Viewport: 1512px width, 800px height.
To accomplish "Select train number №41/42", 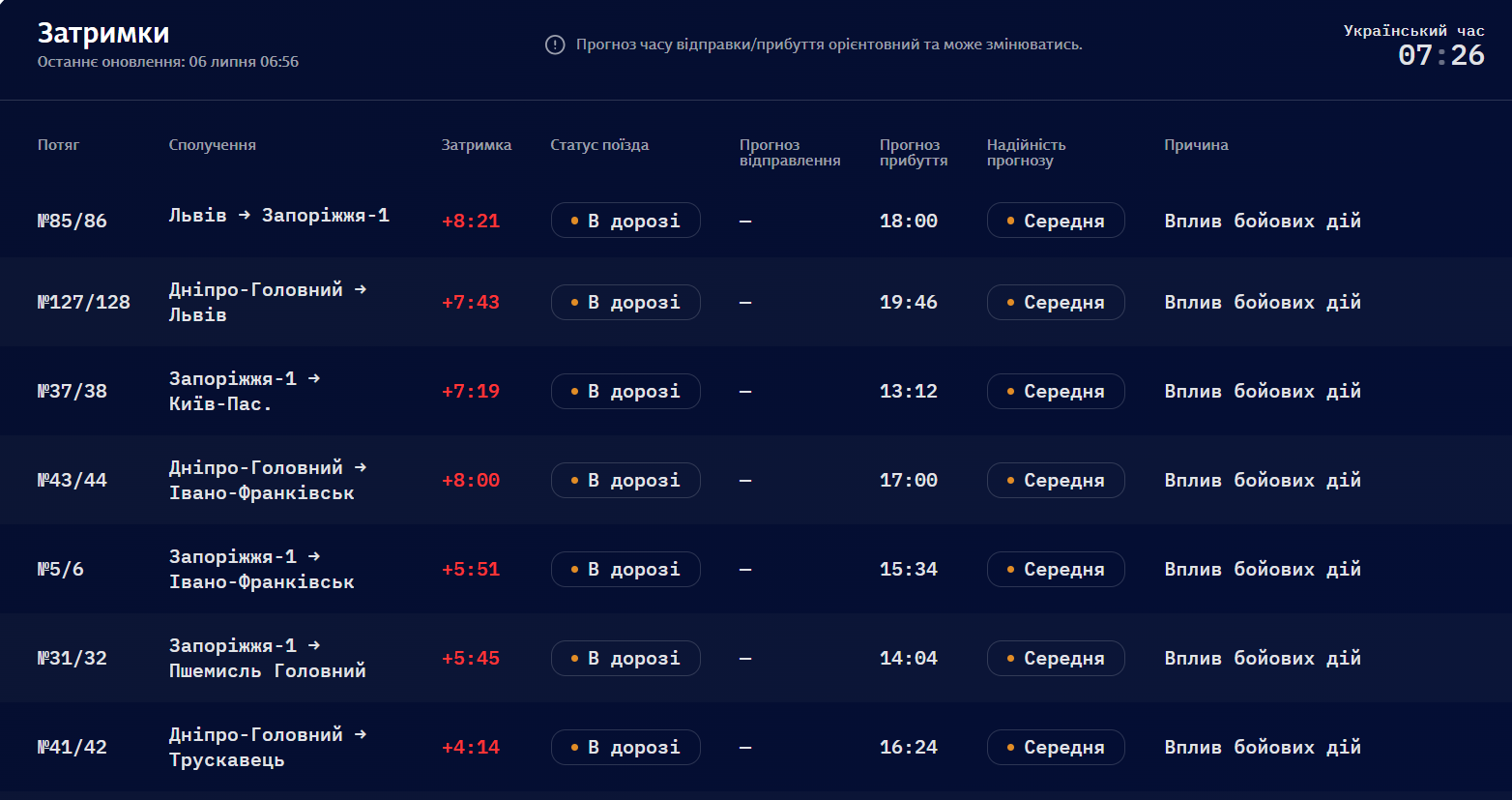I will pyautogui.click(x=73, y=747).
